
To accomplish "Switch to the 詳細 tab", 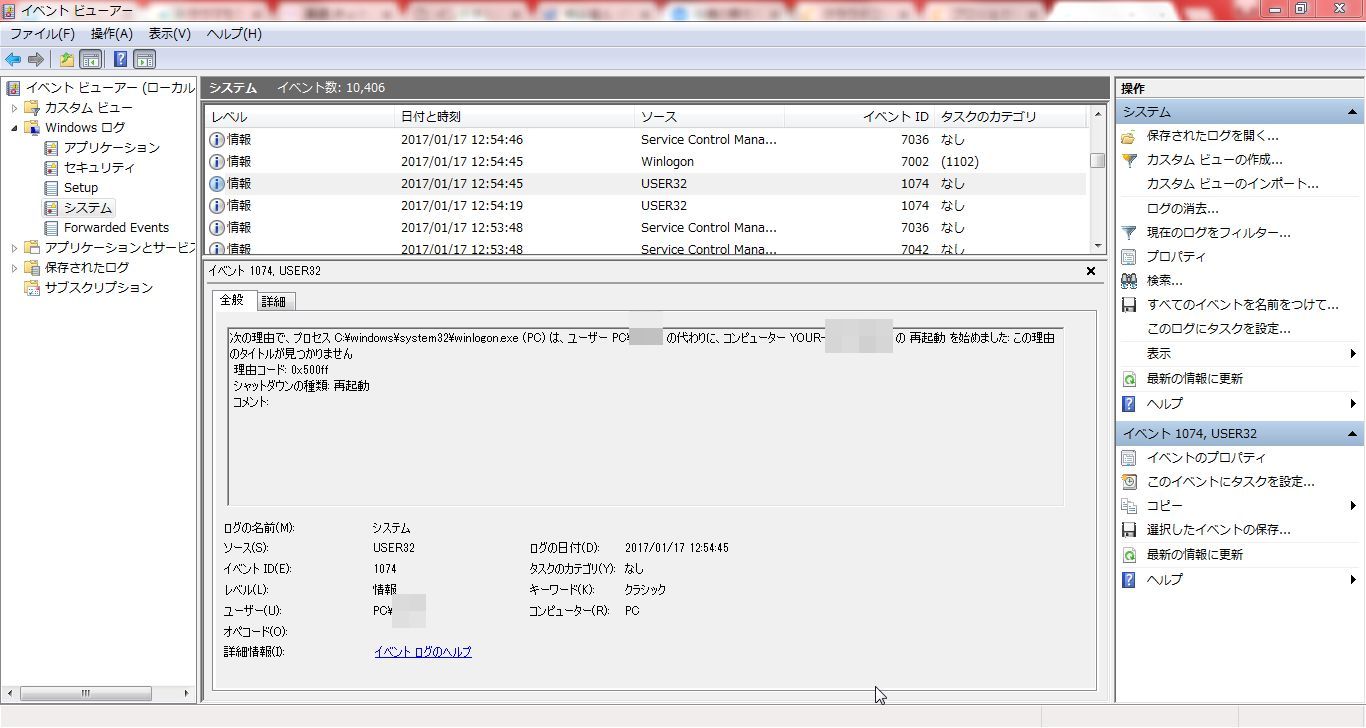I will (273, 301).
